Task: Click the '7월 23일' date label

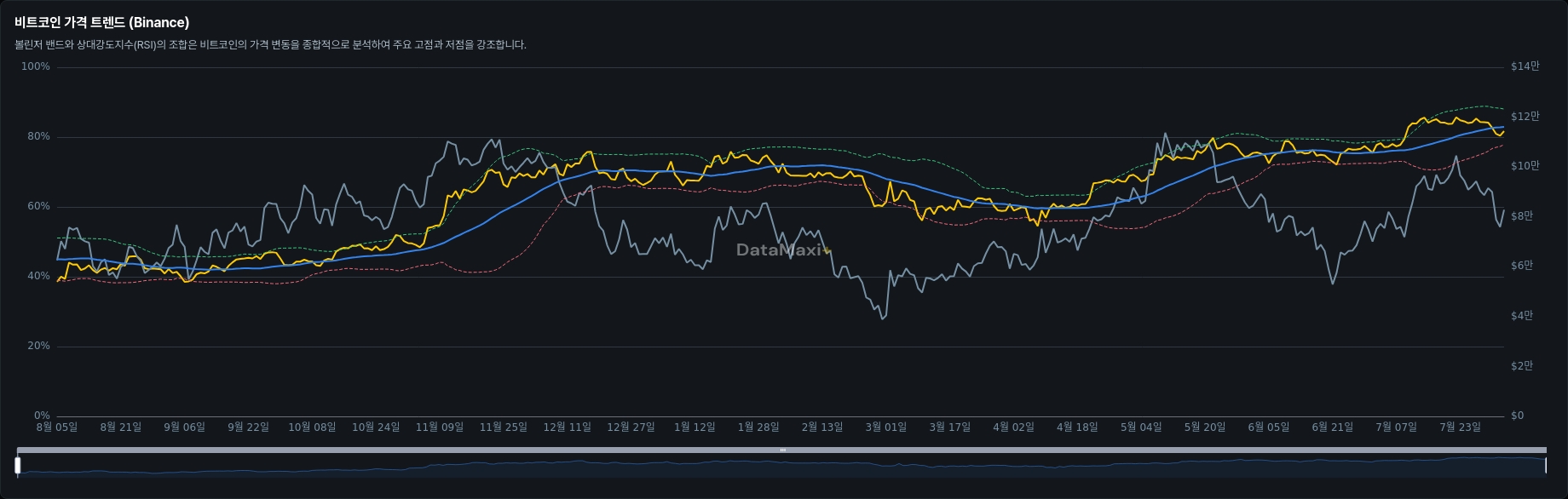Action: (x=1460, y=427)
